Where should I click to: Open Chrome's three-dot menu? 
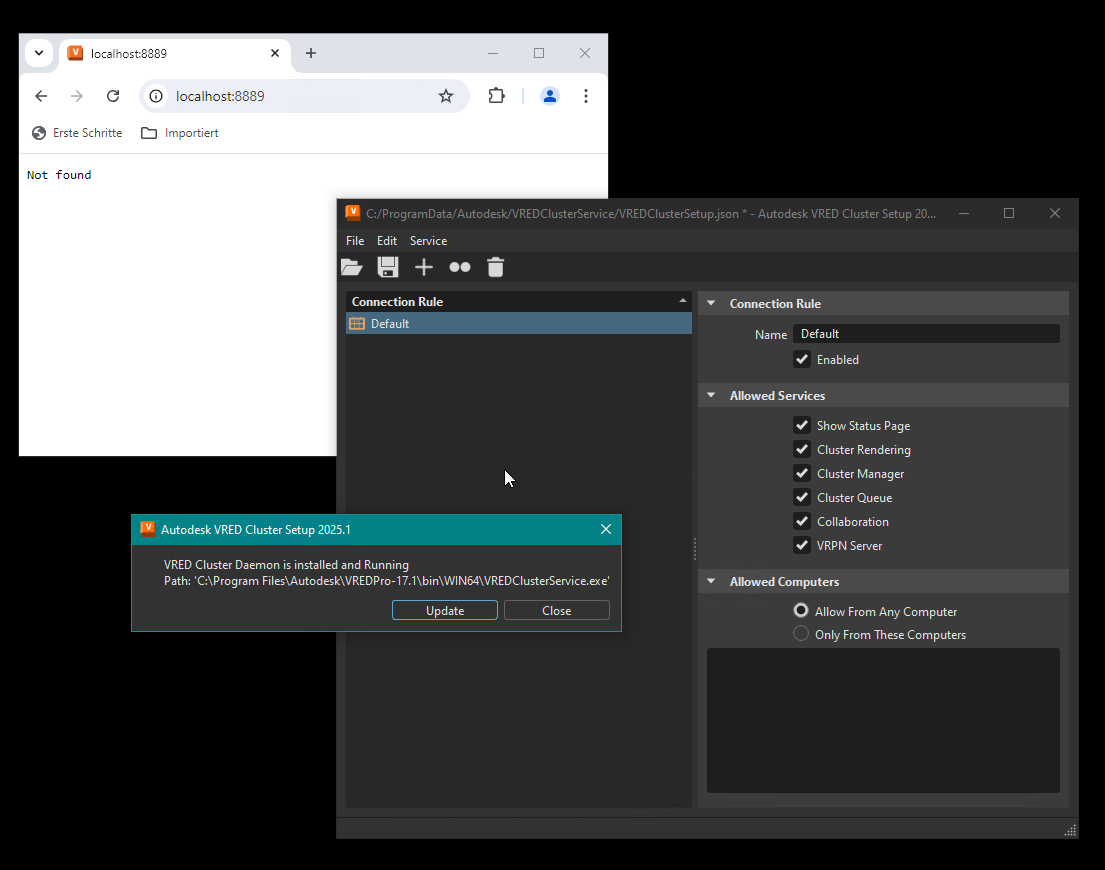tap(586, 96)
